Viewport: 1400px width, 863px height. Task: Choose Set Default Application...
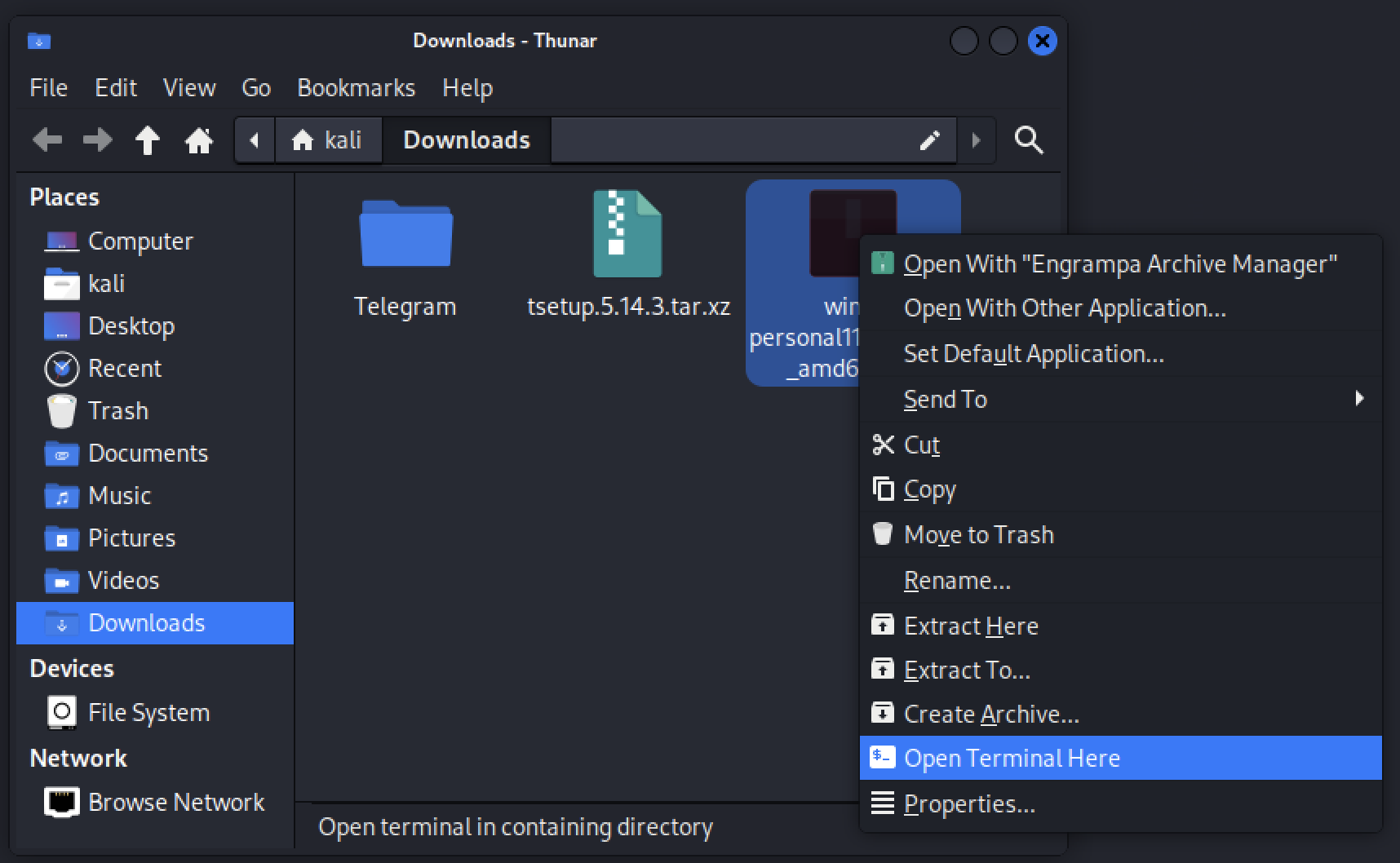tap(1121, 354)
